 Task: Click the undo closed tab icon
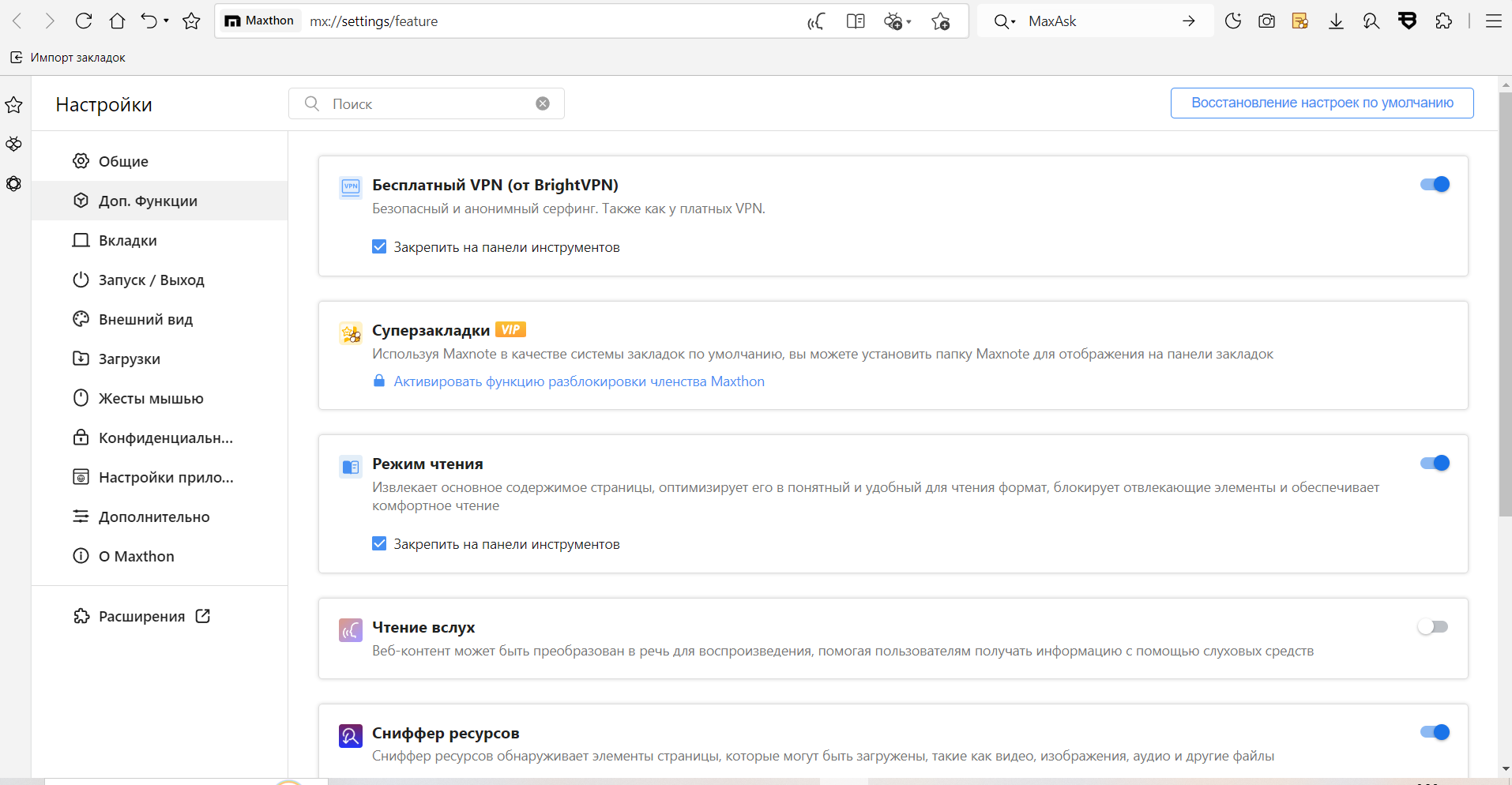tap(149, 21)
